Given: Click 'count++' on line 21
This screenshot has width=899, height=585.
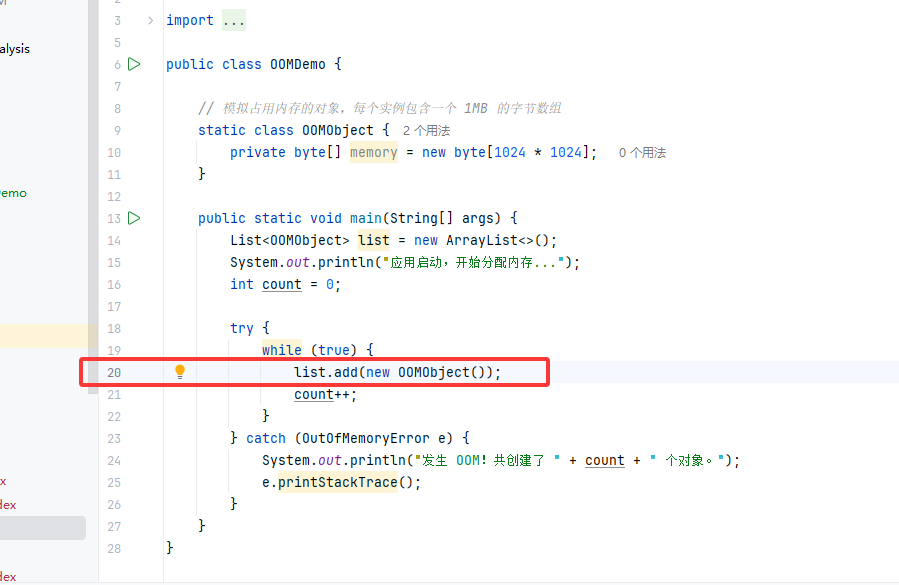Looking at the screenshot, I should point(325,394).
